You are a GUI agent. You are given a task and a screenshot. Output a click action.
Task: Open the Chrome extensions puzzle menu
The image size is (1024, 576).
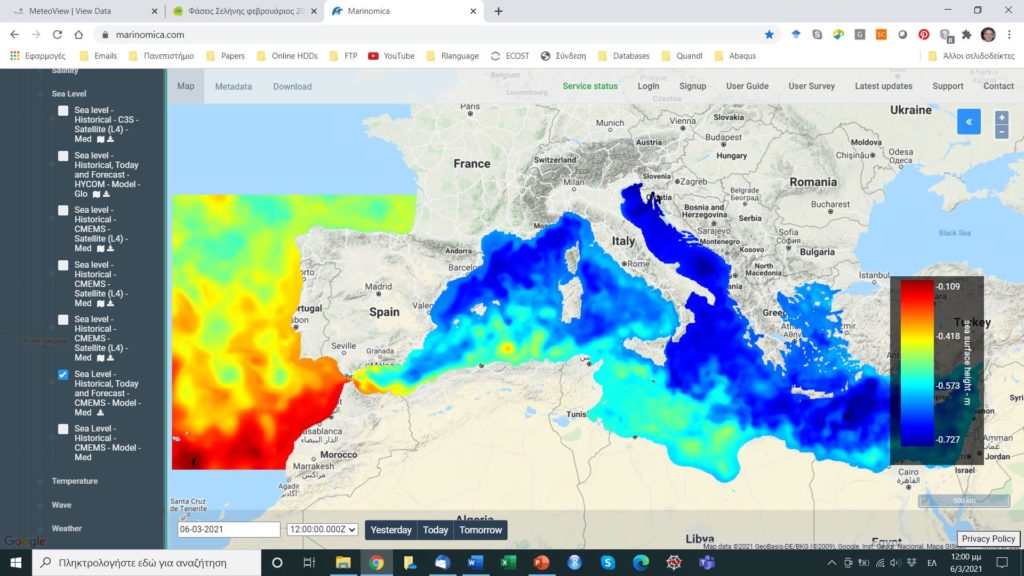point(967,35)
